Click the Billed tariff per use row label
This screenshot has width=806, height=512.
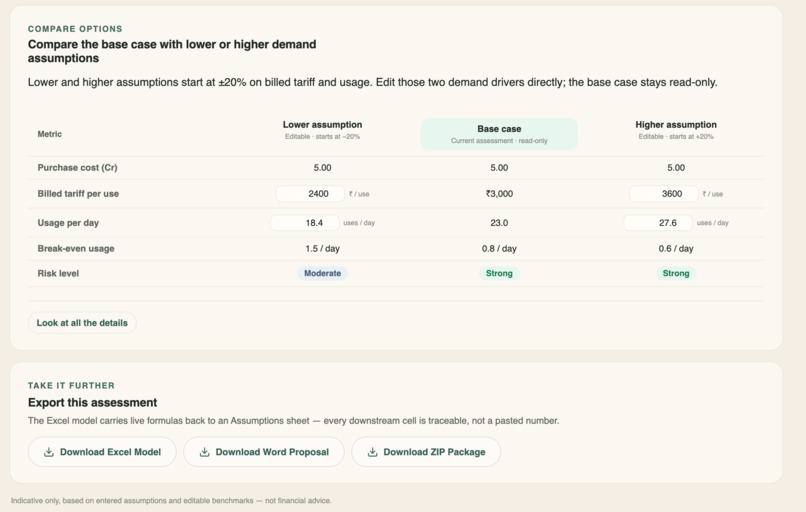click(x=78, y=194)
